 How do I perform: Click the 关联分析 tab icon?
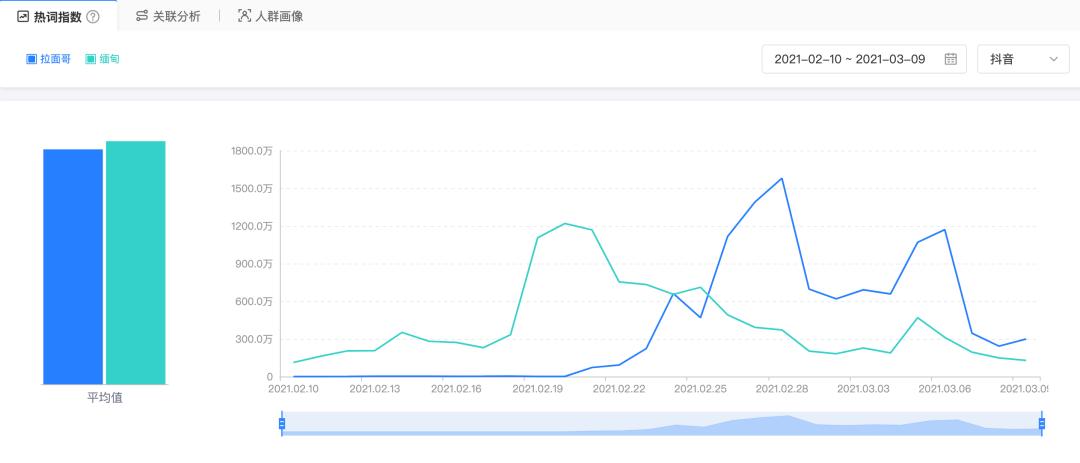(142, 16)
